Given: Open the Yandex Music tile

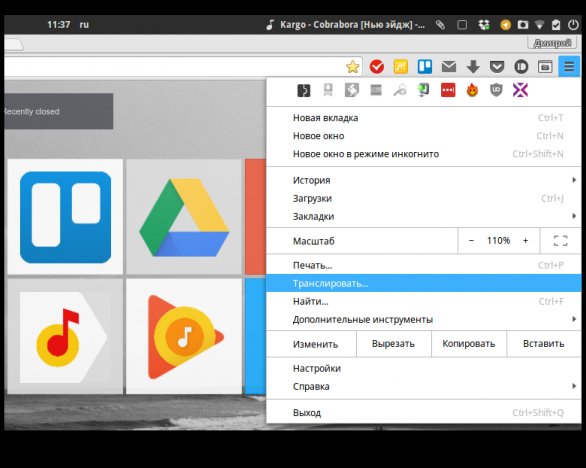Looking at the screenshot, I should (x=65, y=336).
